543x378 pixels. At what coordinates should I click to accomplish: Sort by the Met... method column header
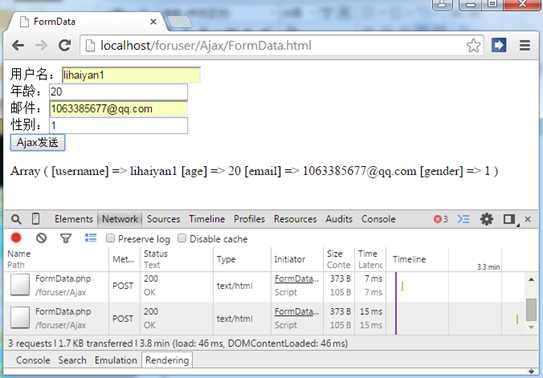click(x=123, y=259)
